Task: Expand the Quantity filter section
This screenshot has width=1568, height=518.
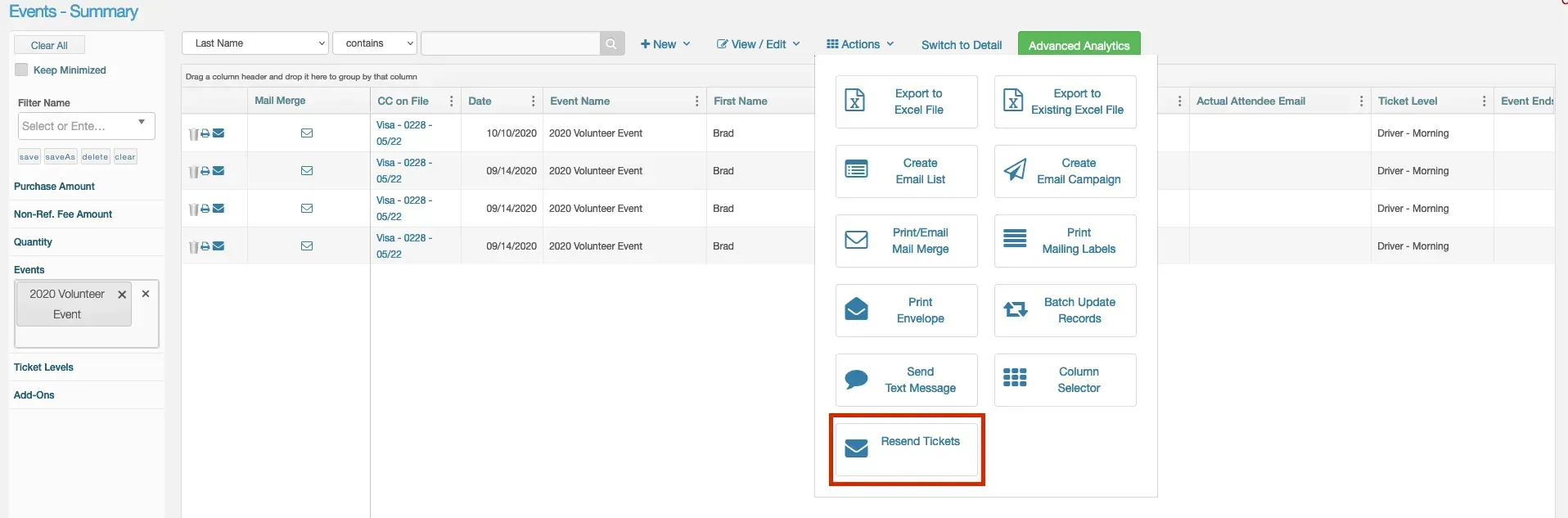Action: tap(33, 242)
